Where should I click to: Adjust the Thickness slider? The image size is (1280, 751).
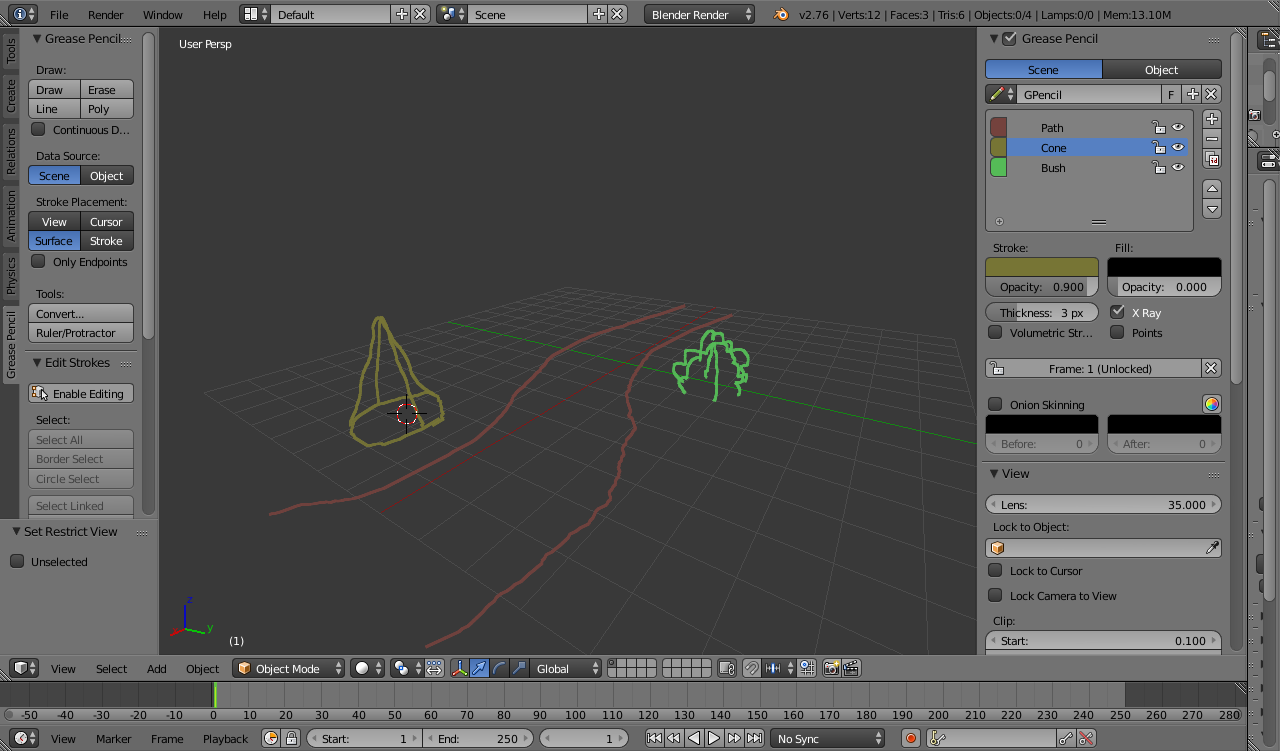click(1042, 313)
